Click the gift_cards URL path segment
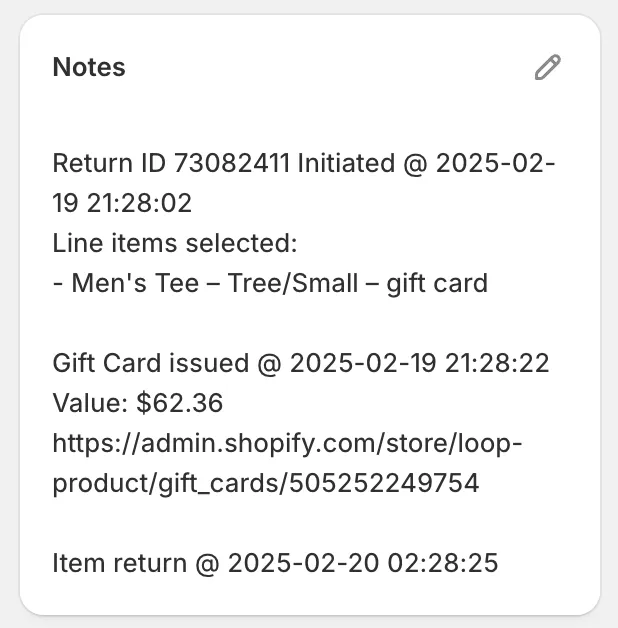The height and width of the screenshot is (628, 618). (219, 483)
